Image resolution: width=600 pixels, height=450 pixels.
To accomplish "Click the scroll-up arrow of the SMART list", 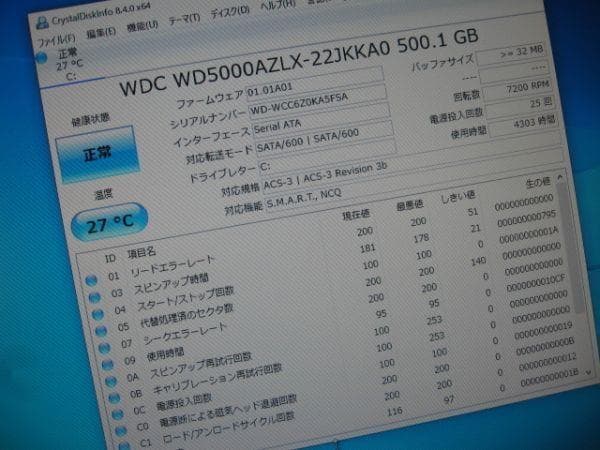I will click(560, 177).
